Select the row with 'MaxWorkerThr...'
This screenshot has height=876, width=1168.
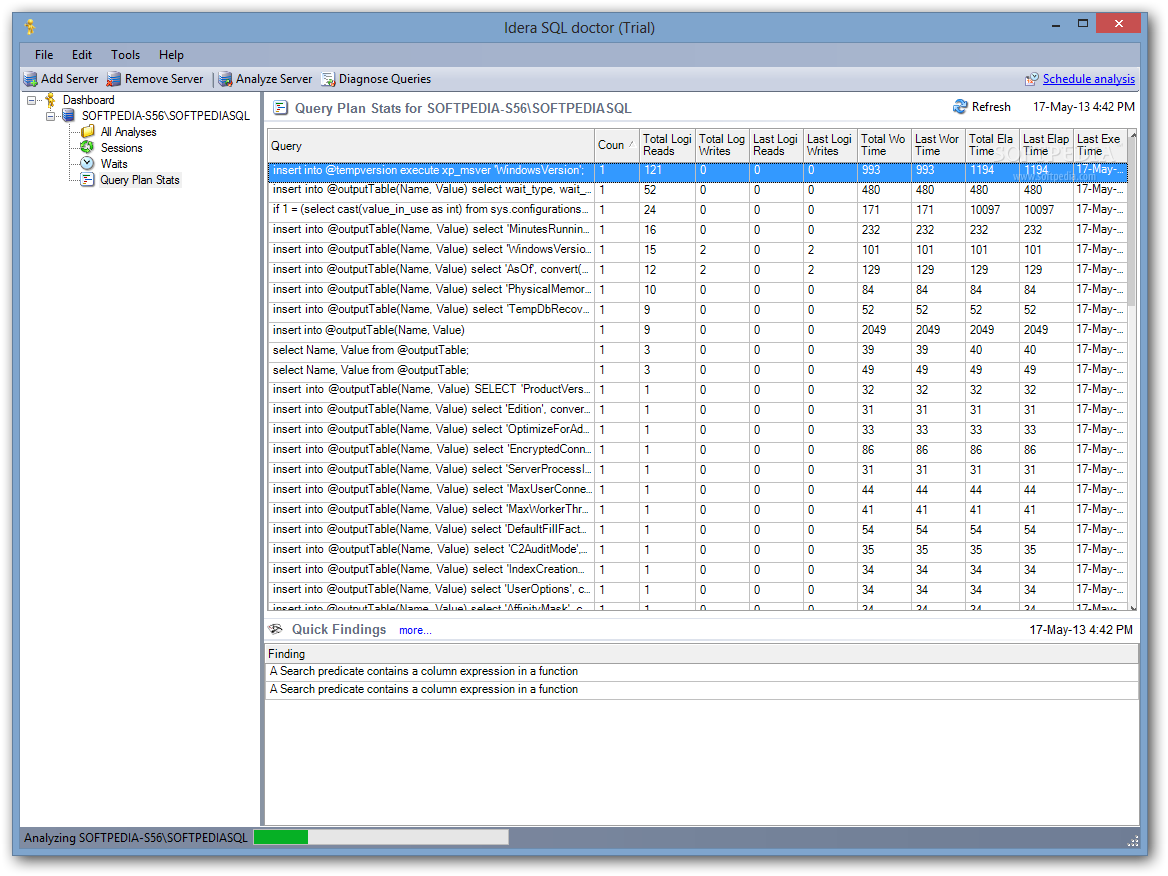(697, 510)
